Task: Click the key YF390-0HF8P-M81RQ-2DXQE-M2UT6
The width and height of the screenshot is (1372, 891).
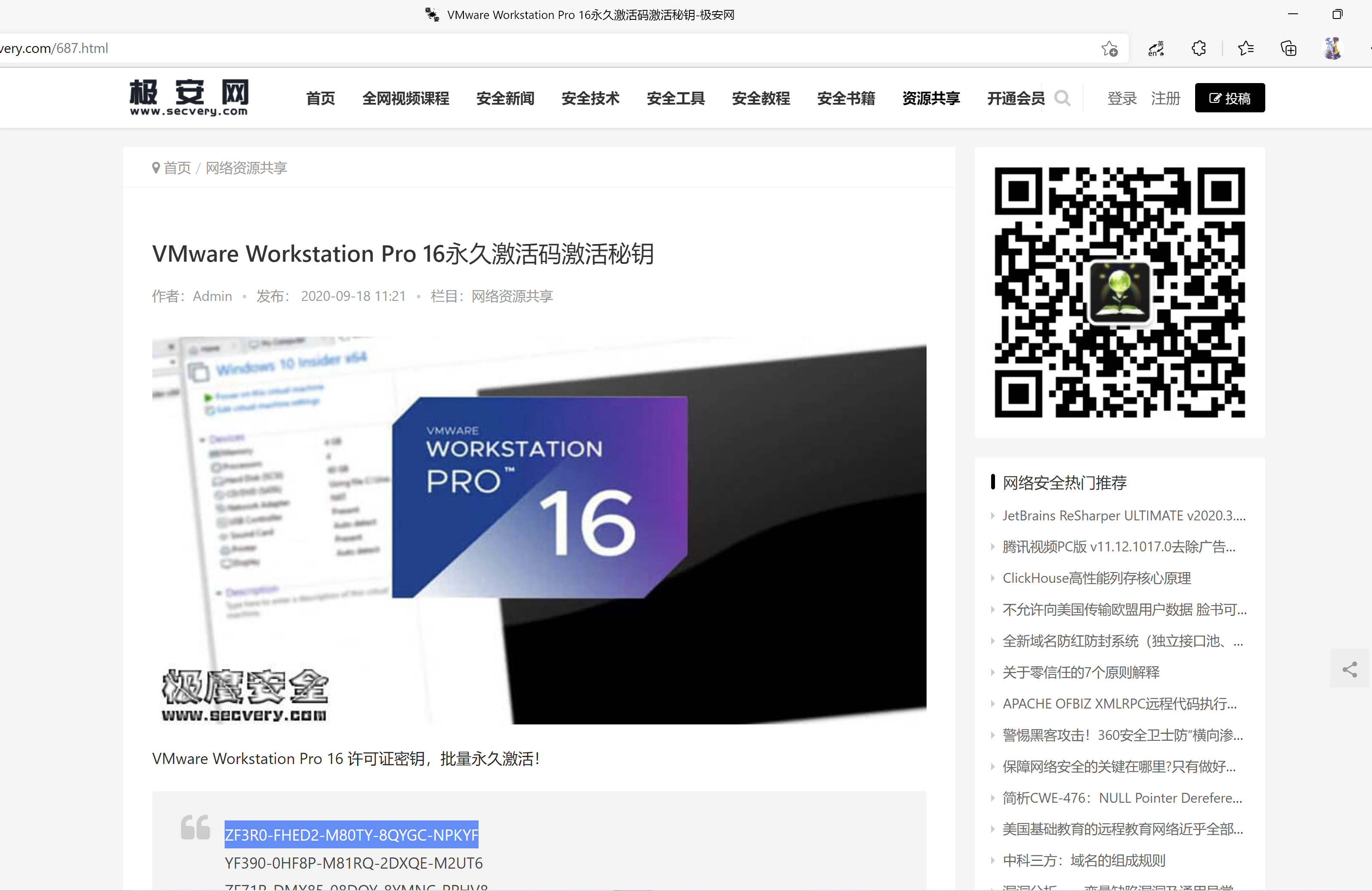Action: click(353, 863)
